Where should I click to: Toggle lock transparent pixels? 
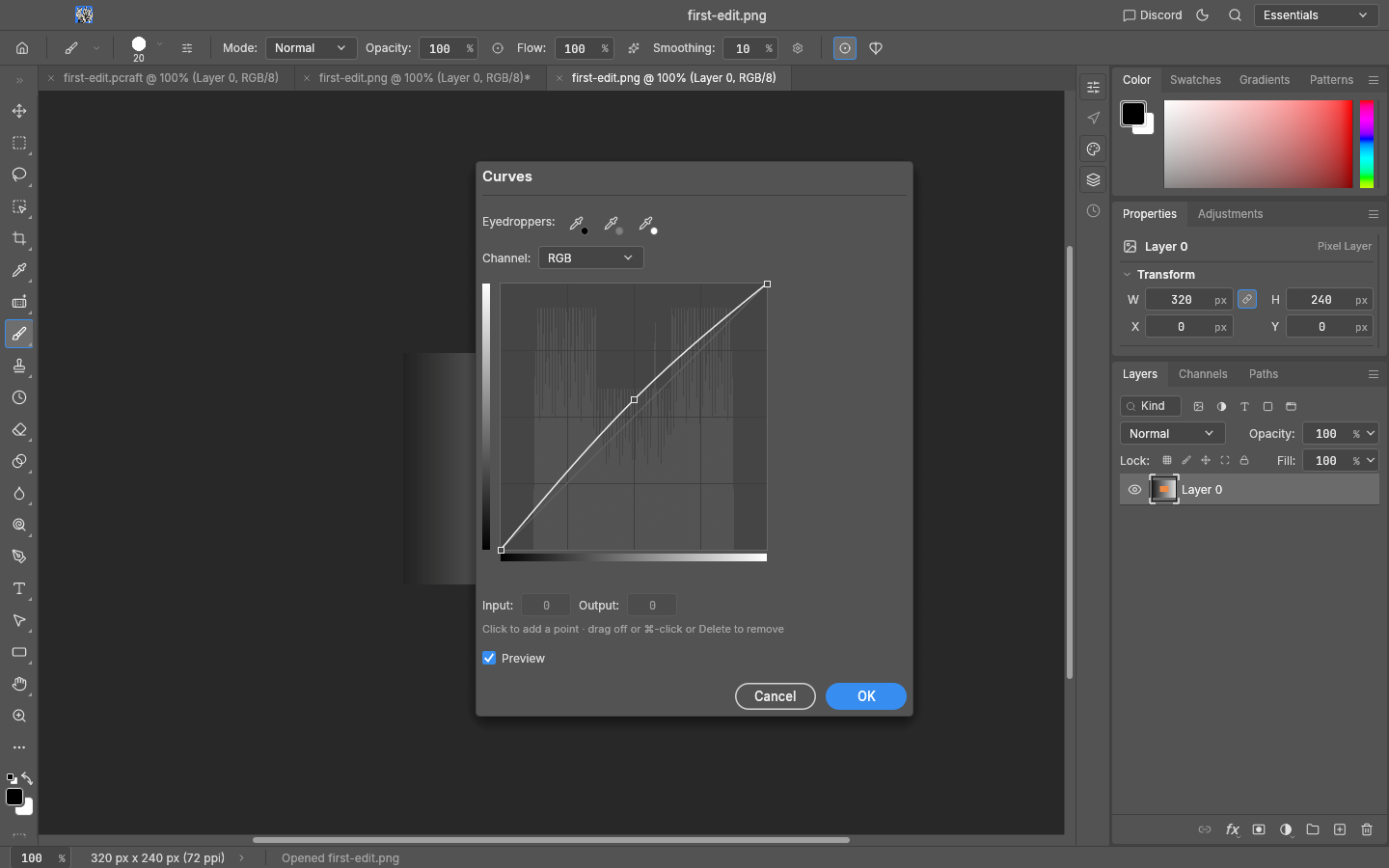(1167, 460)
